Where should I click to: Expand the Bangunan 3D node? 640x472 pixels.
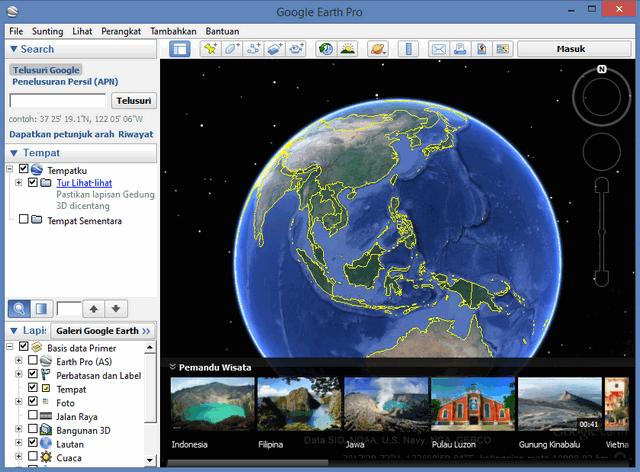(19, 429)
